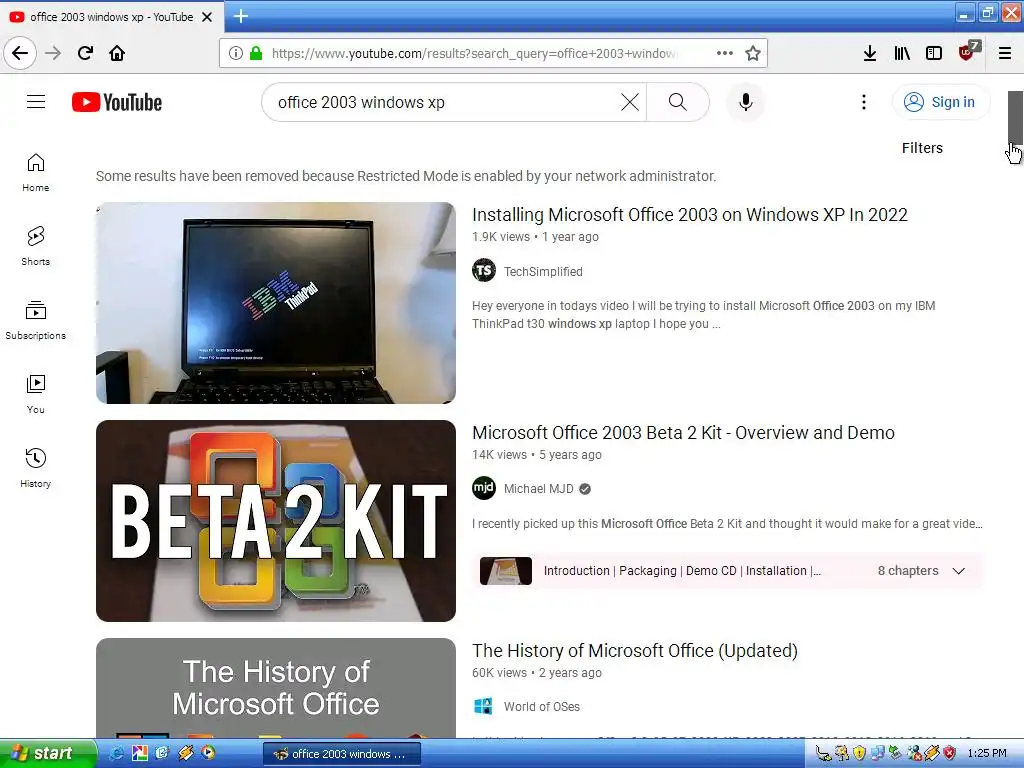Open the You section in sidebar
The width and height of the screenshot is (1024, 768).
click(x=35, y=394)
